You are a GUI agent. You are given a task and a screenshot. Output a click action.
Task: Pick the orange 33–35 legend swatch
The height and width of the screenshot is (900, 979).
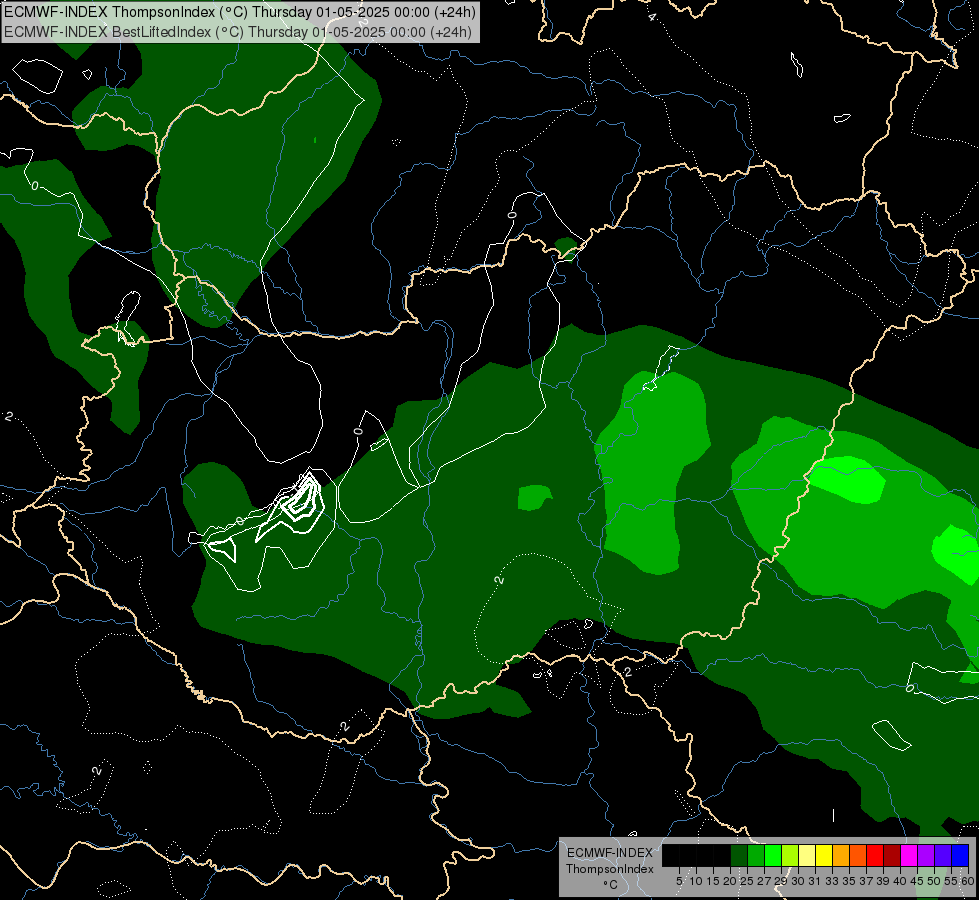tap(841, 855)
